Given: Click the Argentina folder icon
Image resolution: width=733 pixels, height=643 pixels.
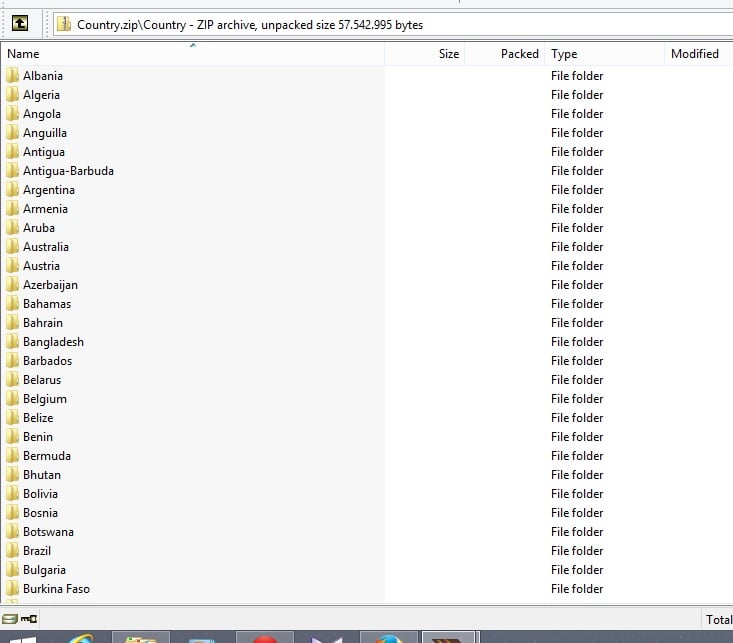Looking at the screenshot, I should point(13,189).
